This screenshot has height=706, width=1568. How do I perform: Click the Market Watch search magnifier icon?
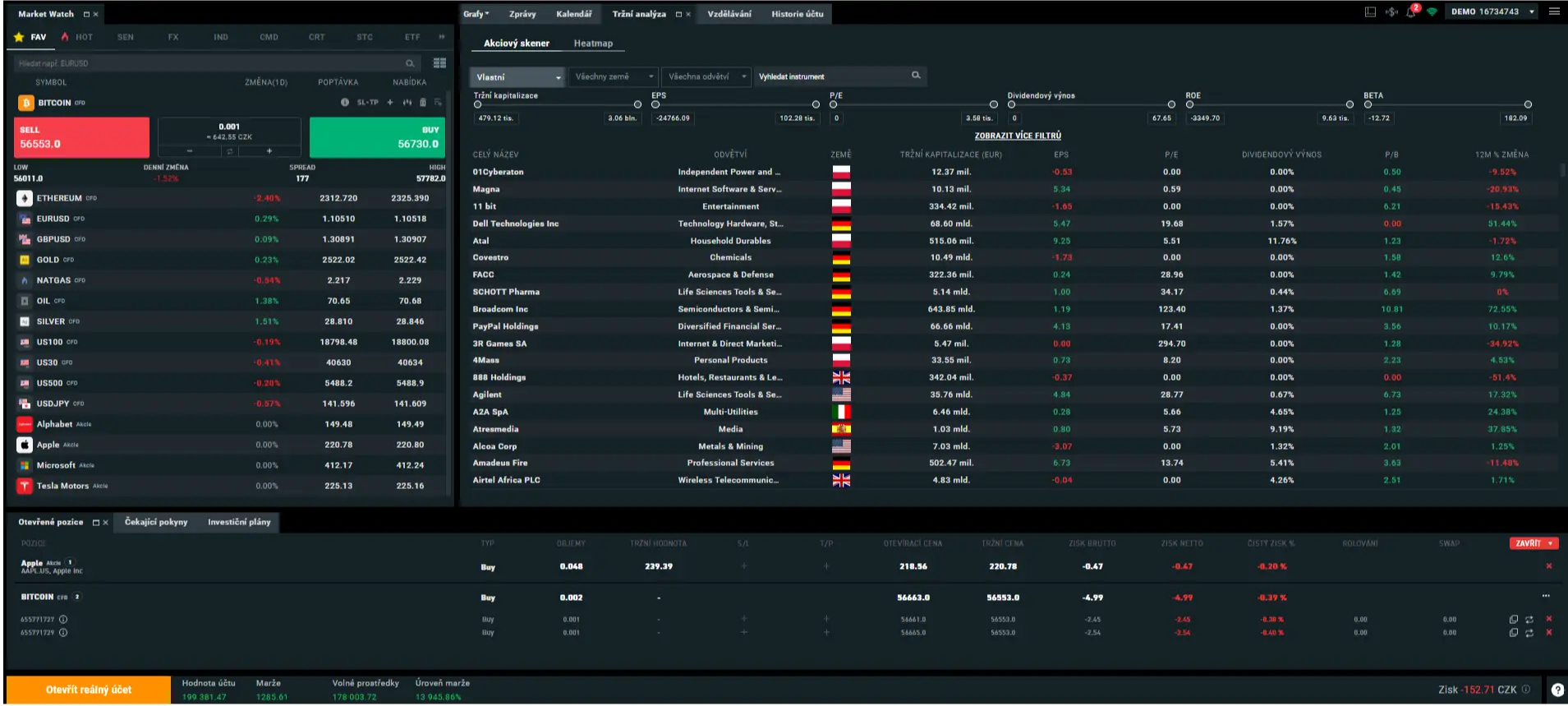tap(410, 63)
